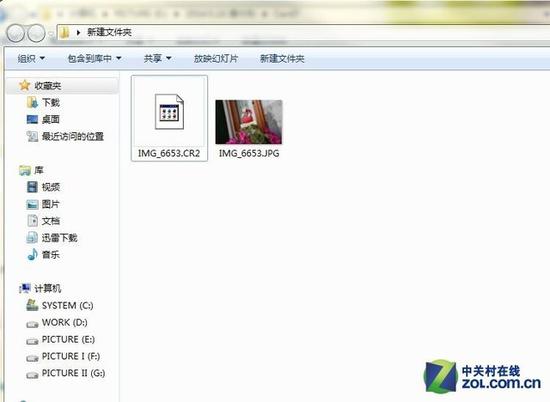Open 下载 under favorites
Viewport: 550px width, 402px height.
click(51, 102)
